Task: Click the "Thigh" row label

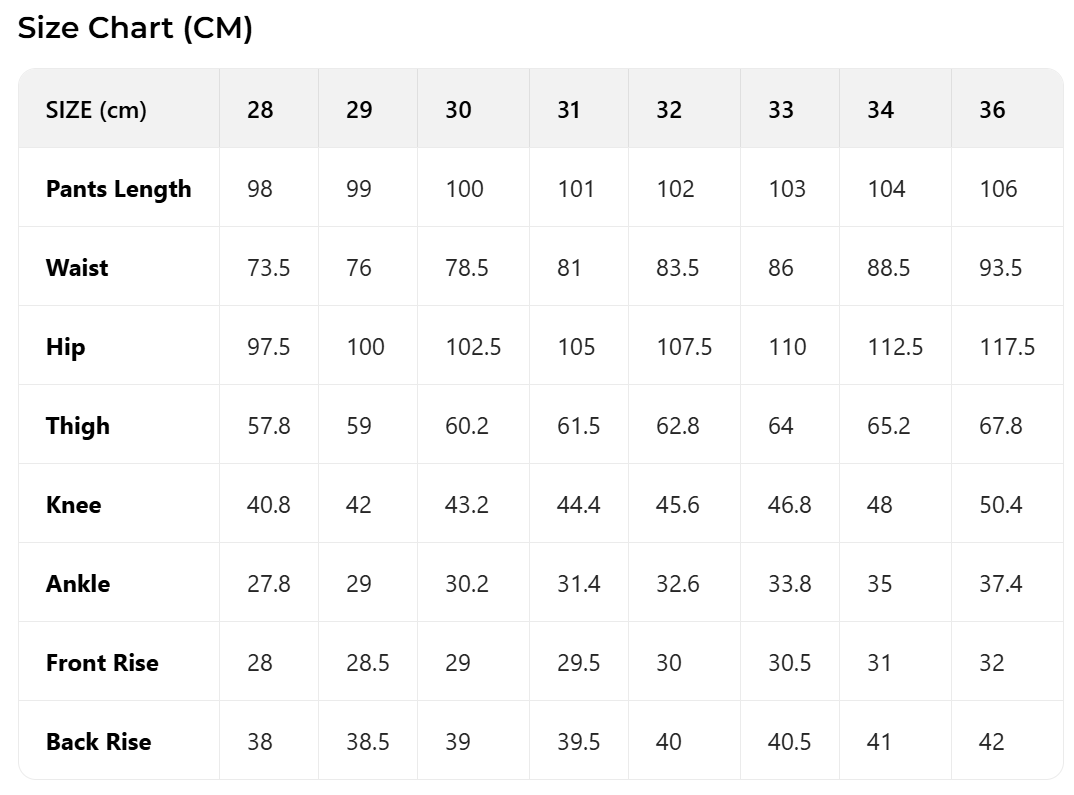Action: click(x=78, y=426)
